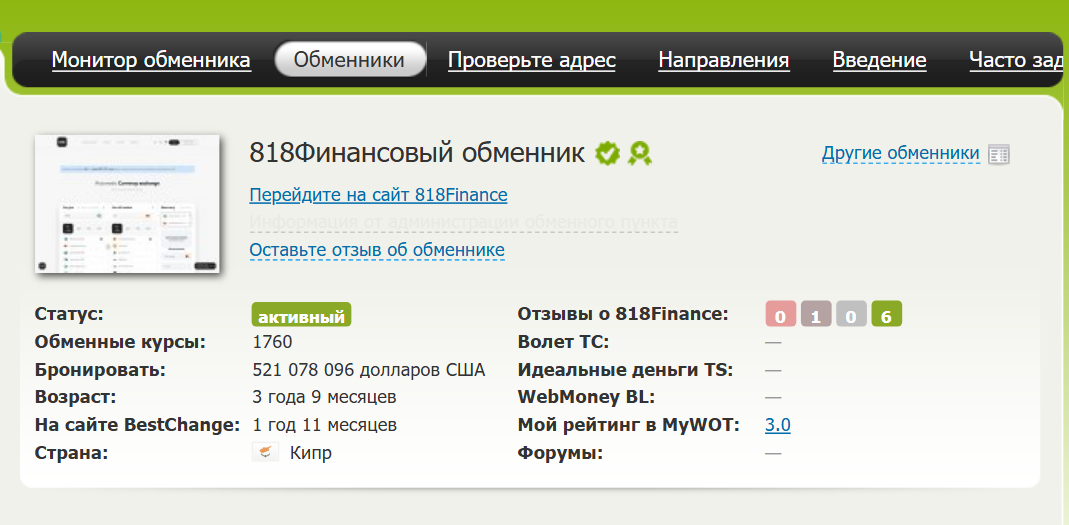Click the green award ribbon badge
Viewport: 1069px width, 525px height.
[639, 153]
